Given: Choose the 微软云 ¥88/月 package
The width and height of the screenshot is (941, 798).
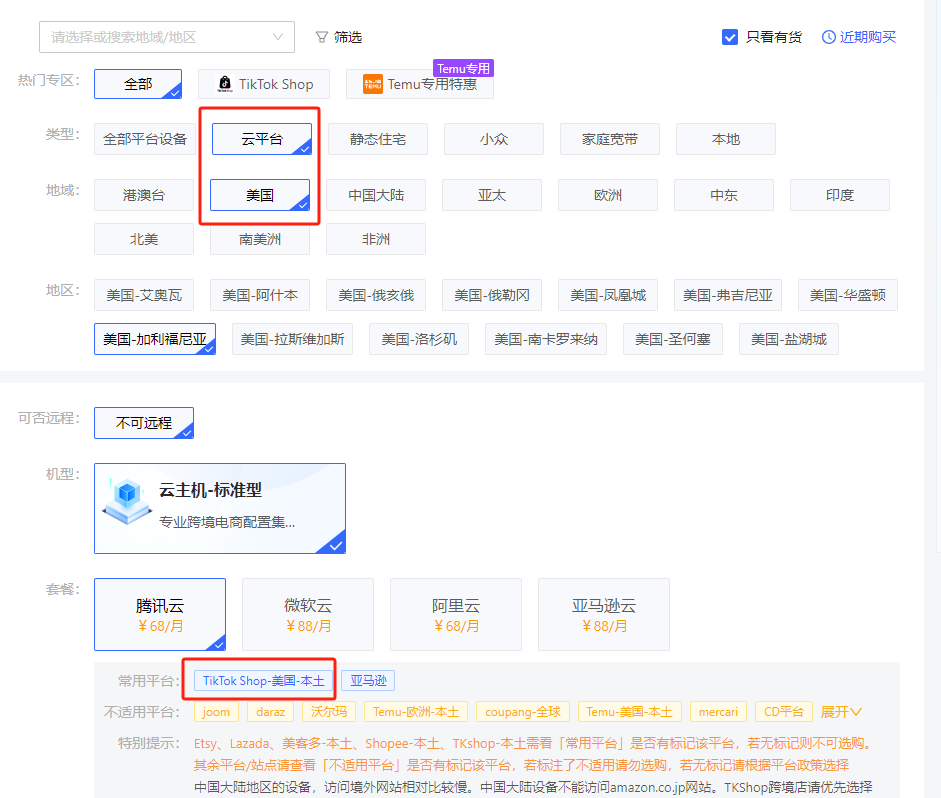Looking at the screenshot, I should [x=308, y=614].
